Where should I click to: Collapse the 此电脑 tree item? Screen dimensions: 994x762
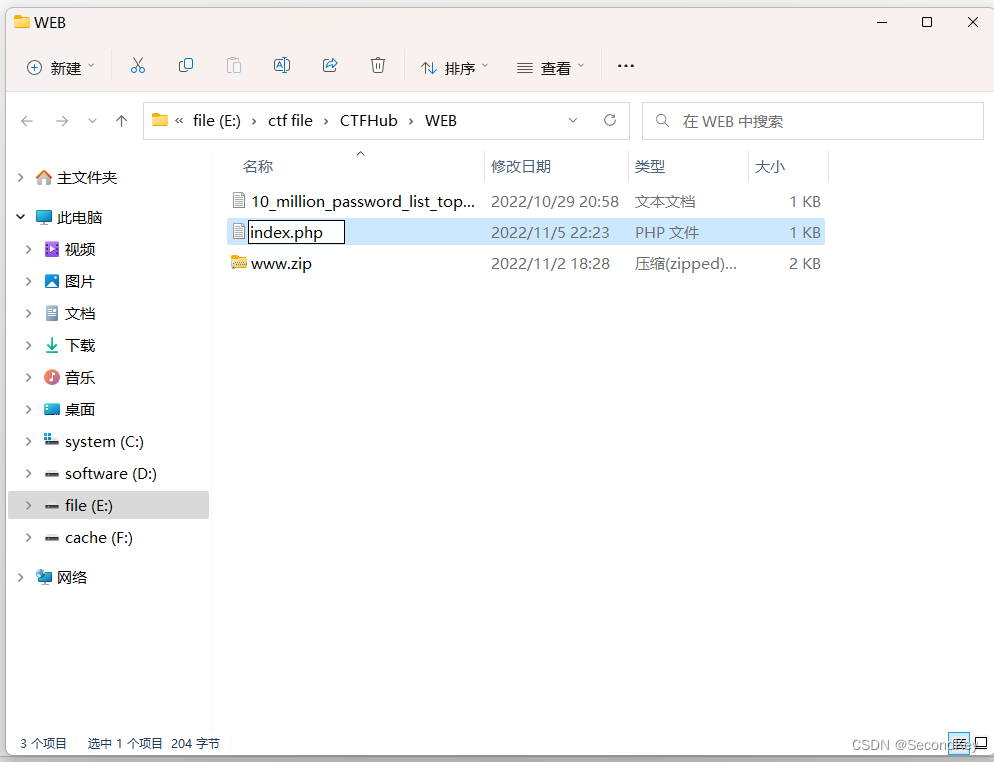click(x=20, y=217)
